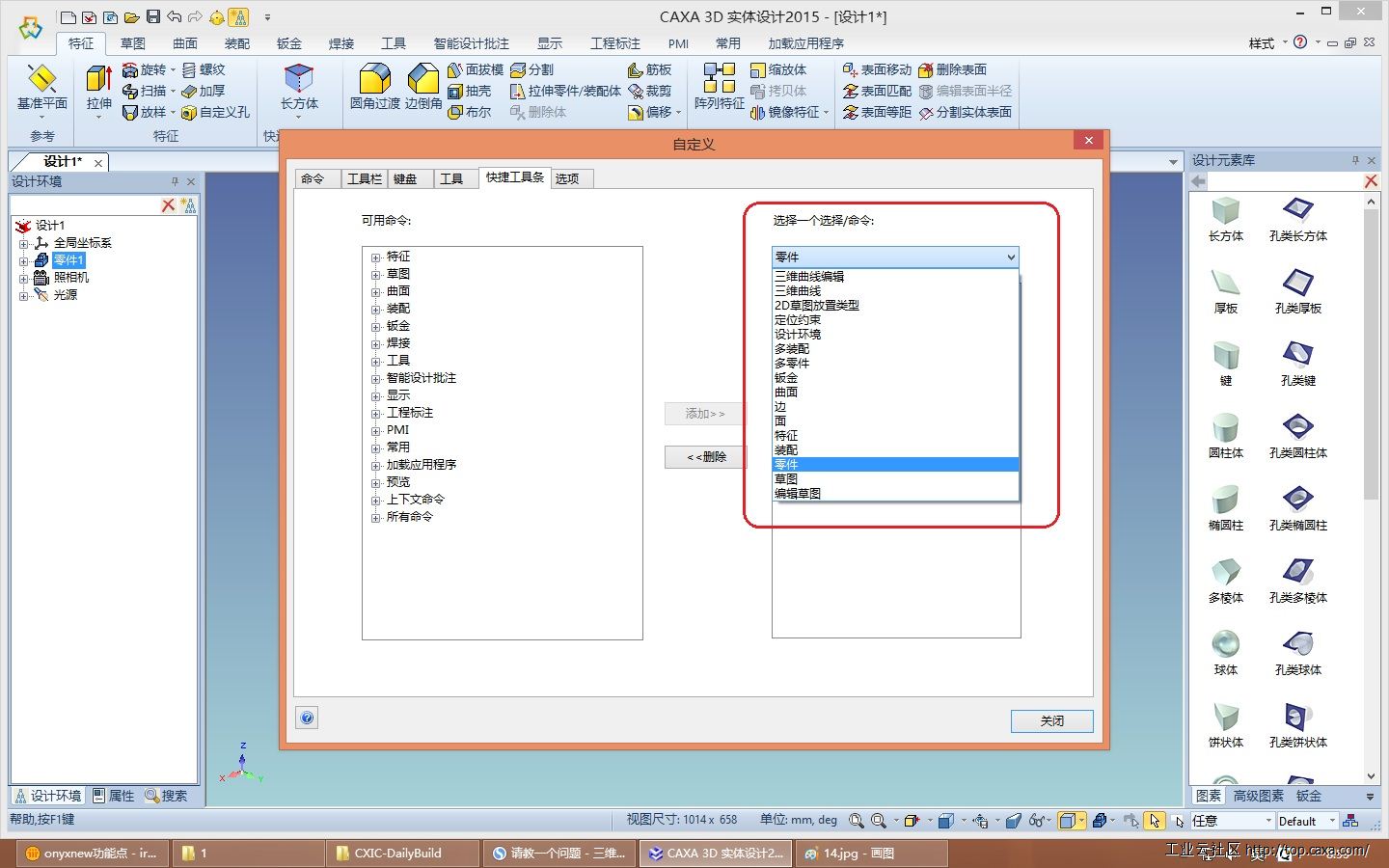Screen dimensions: 1389x868
Task: Select the 旋转 revolve tool
Action: tap(145, 69)
